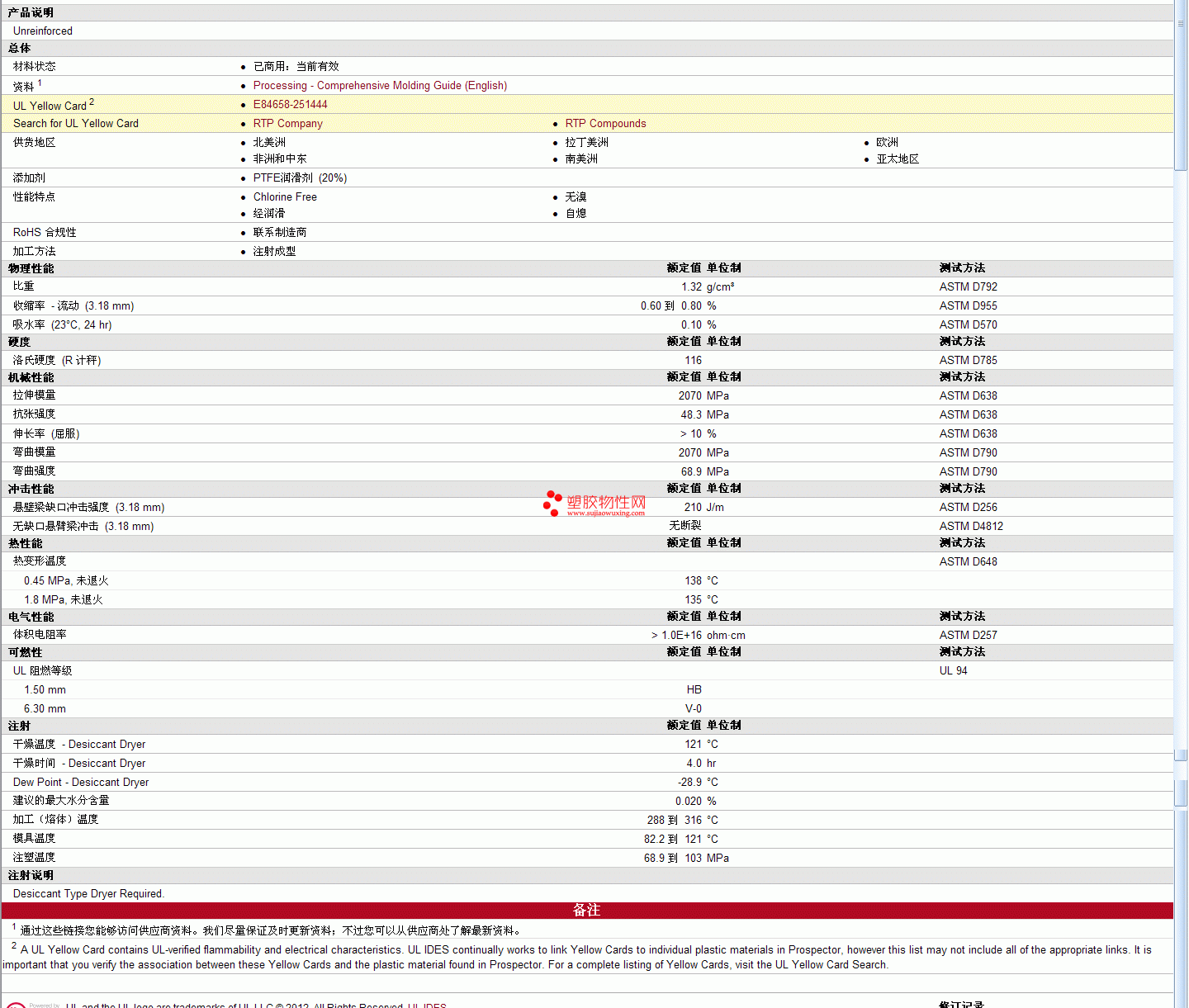Select the 无断裂 impact result
The image size is (1189, 1008).
685,526
